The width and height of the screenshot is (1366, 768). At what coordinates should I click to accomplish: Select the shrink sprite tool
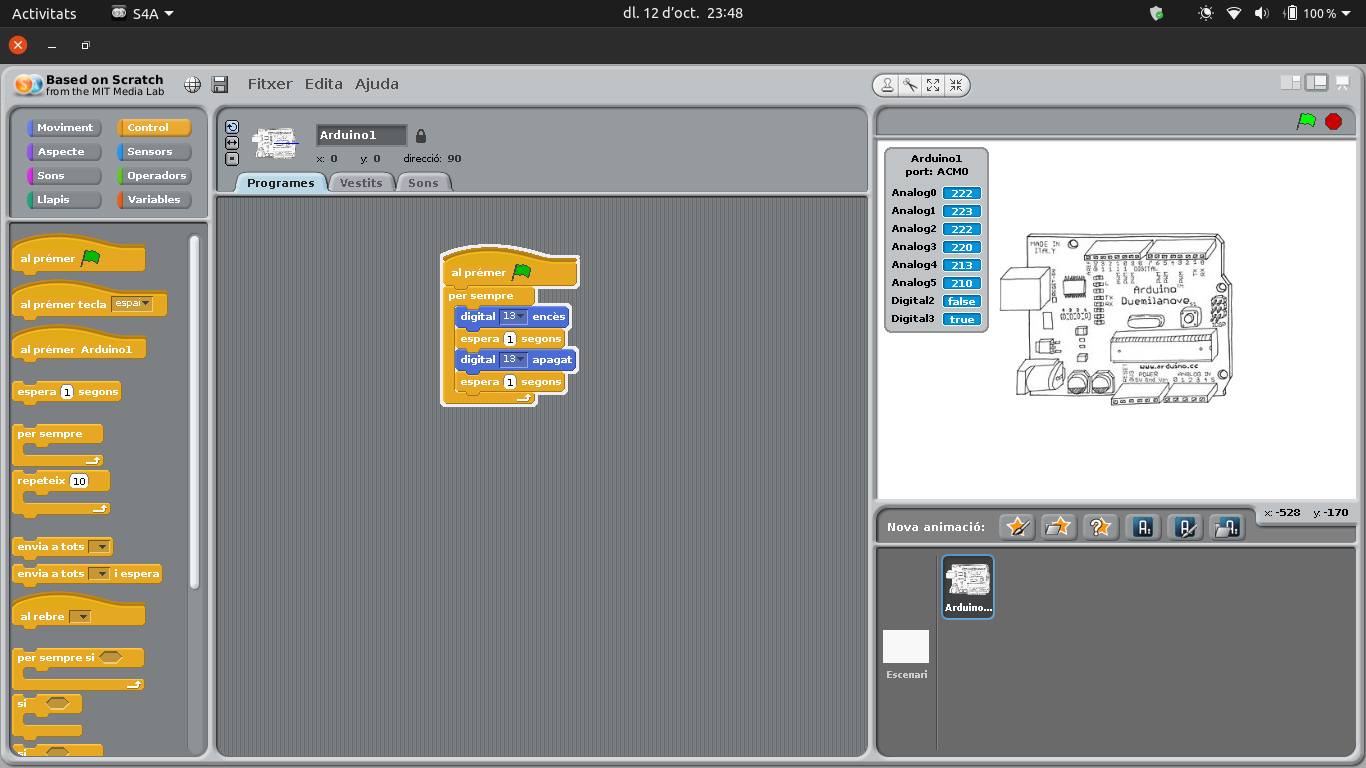pos(956,85)
